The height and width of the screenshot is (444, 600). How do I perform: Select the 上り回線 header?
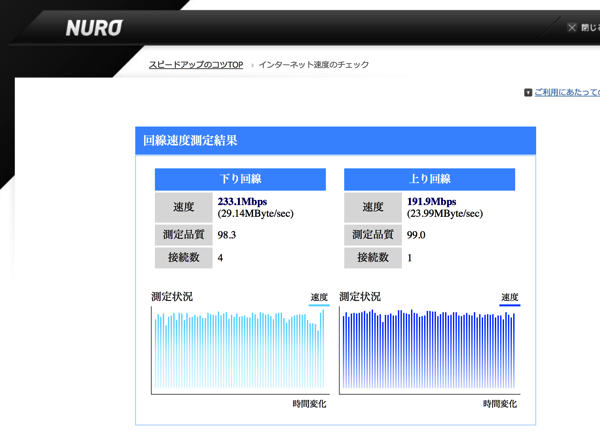point(429,180)
